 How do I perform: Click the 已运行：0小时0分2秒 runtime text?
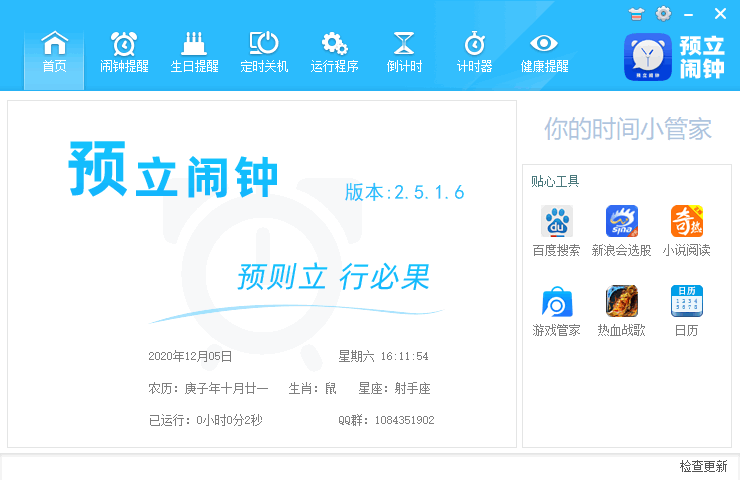click(205, 420)
